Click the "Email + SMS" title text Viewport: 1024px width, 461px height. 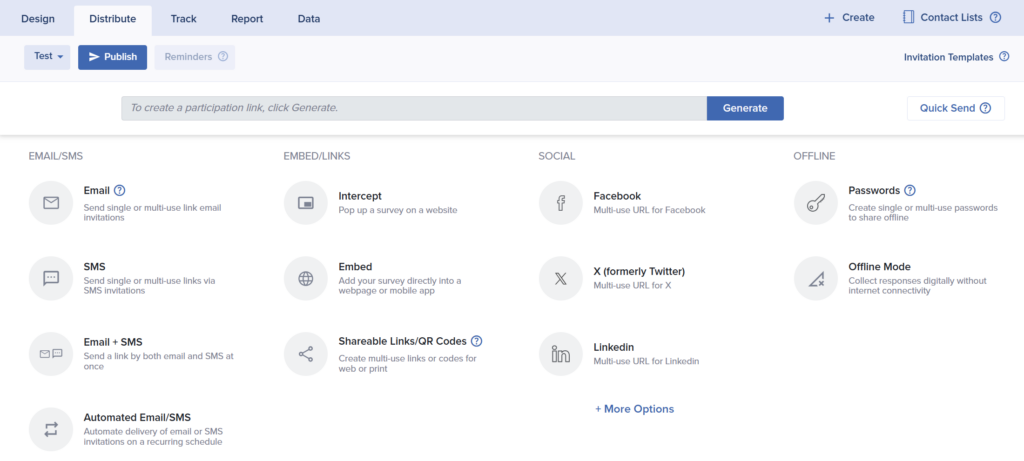[113, 342]
